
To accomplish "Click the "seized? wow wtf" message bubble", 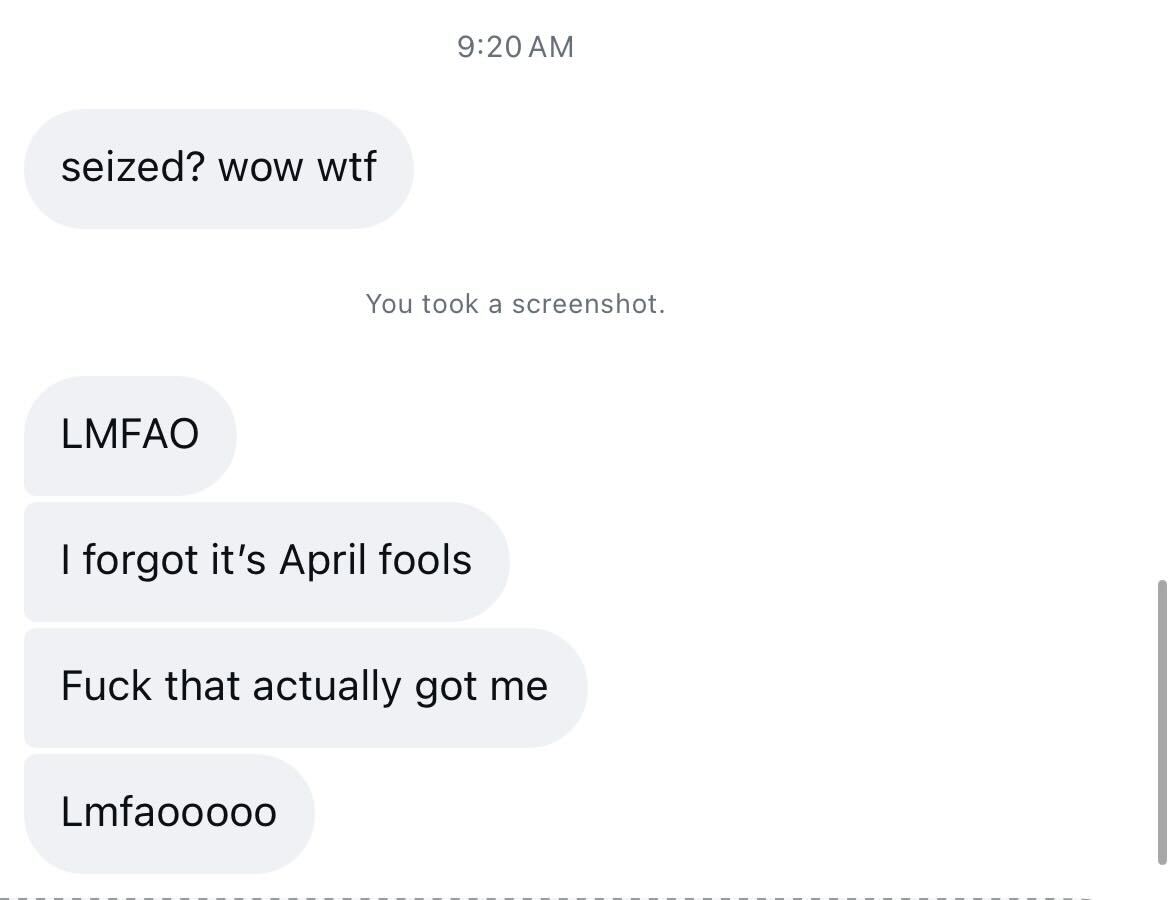I will coord(218,168).
